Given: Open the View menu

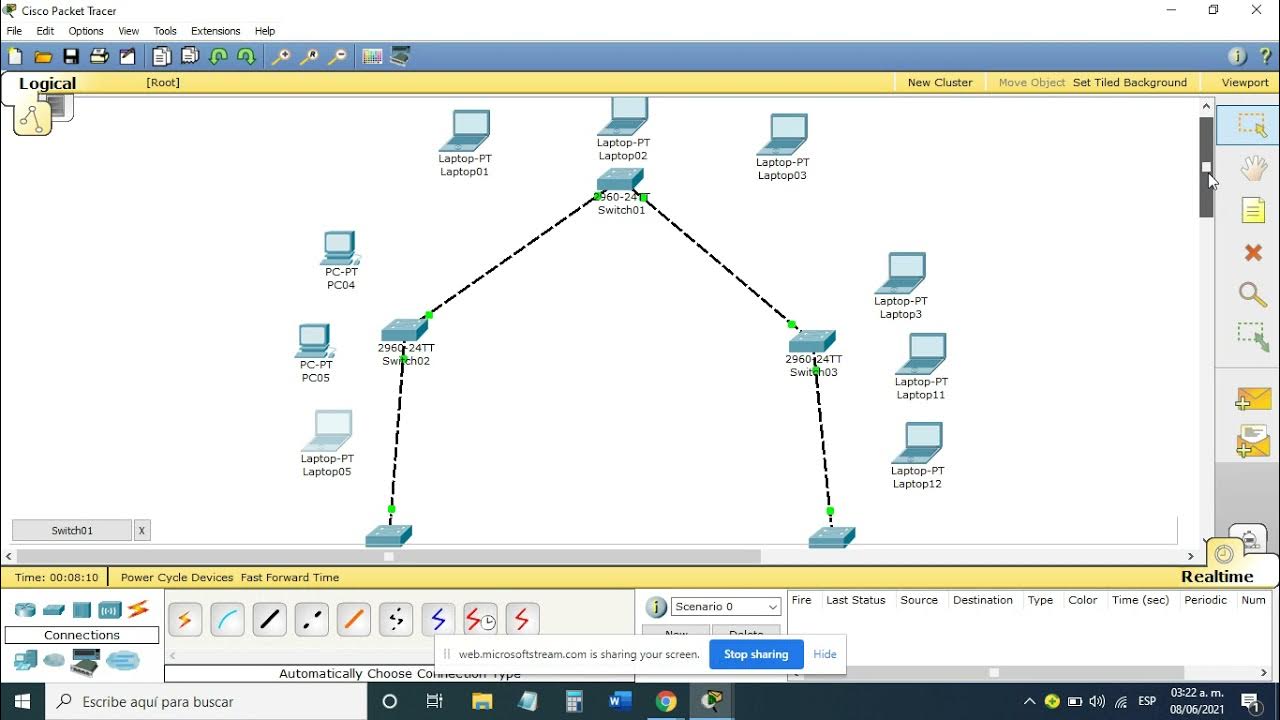Looking at the screenshot, I should pyautogui.click(x=129, y=31).
